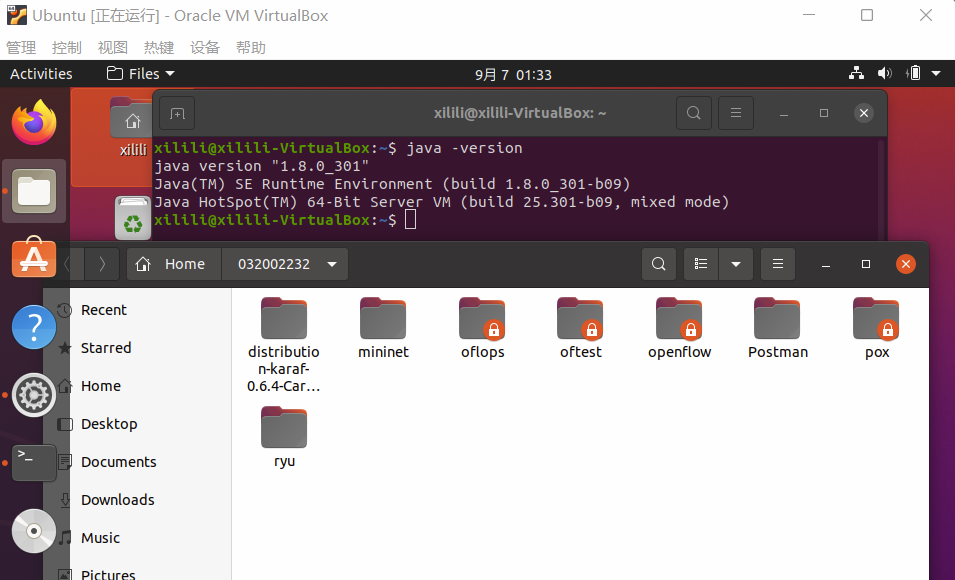Image resolution: width=955 pixels, height=580 pixels.
Task: Open the system menu arrow in top bar
Action: tap(936, 74)
